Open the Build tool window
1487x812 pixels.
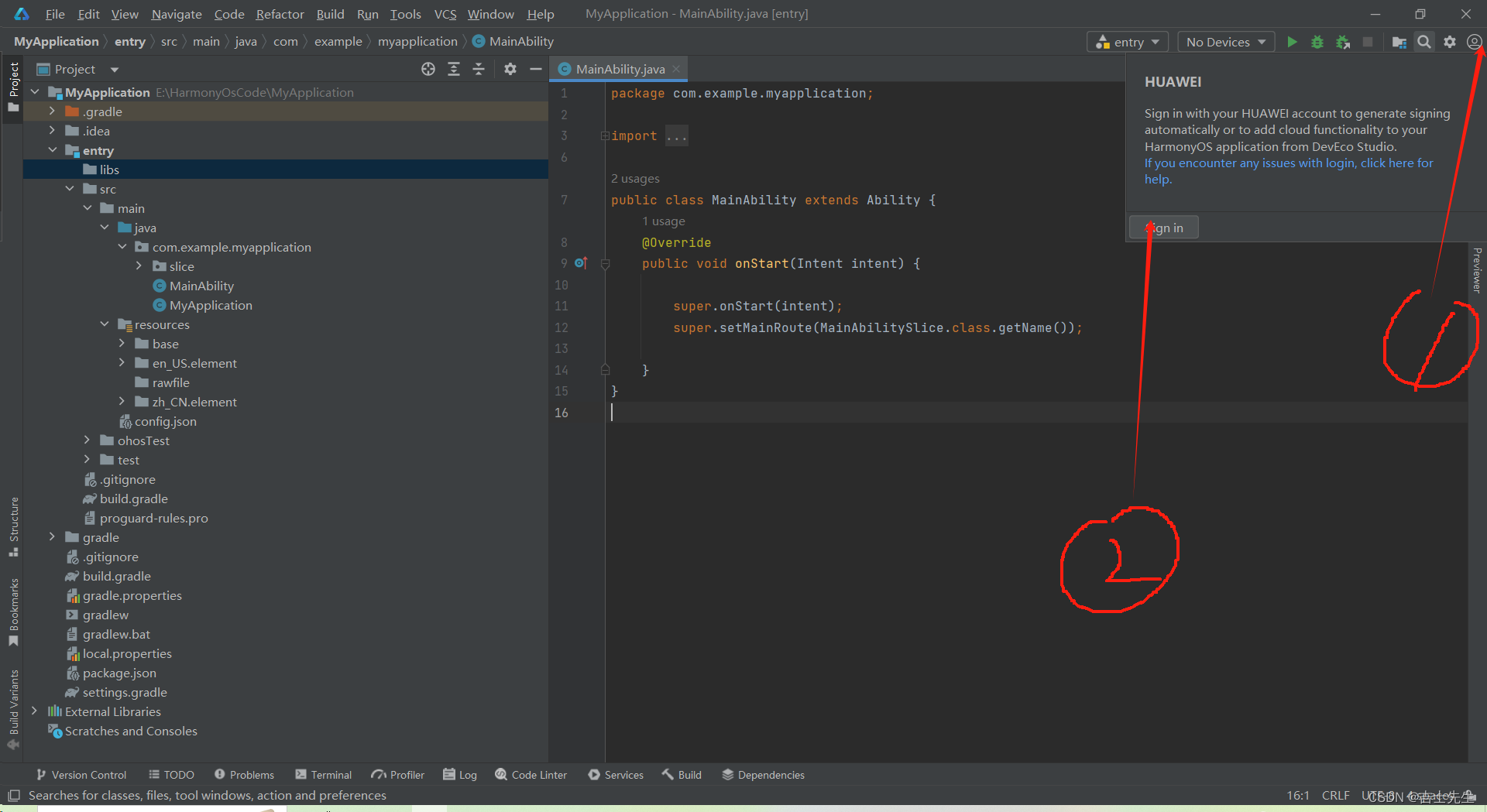click(682, 775)
